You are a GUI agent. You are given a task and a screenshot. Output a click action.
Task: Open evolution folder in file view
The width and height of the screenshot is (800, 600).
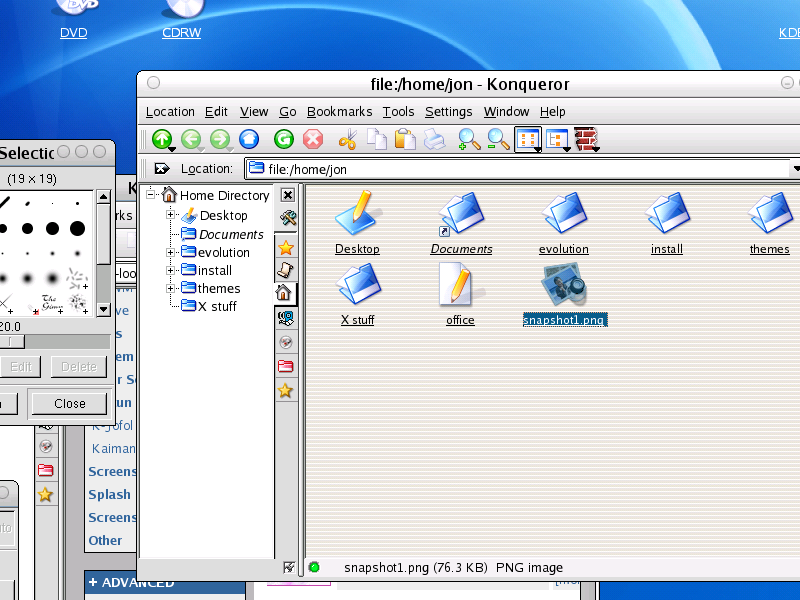point(564,213)
